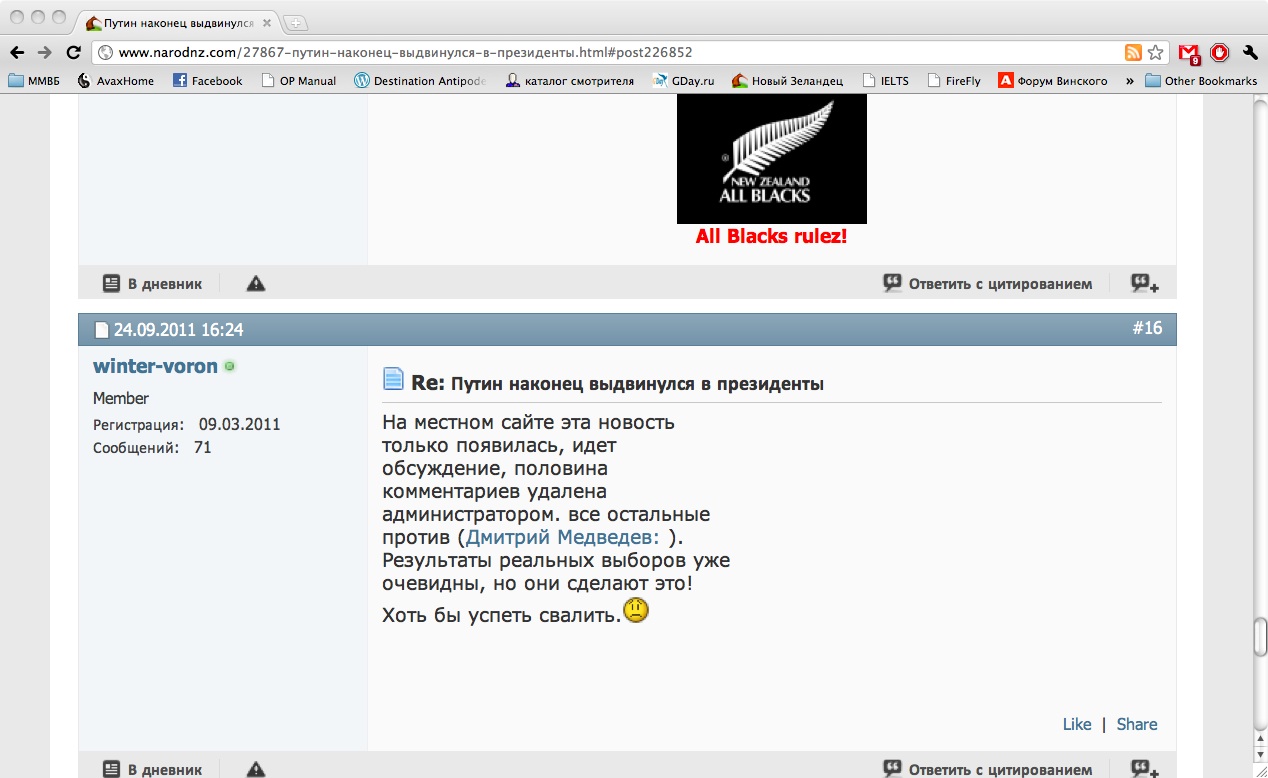
Task: Multi-quote the All Blacks post via quote-plus icon
Action: 1145,284
